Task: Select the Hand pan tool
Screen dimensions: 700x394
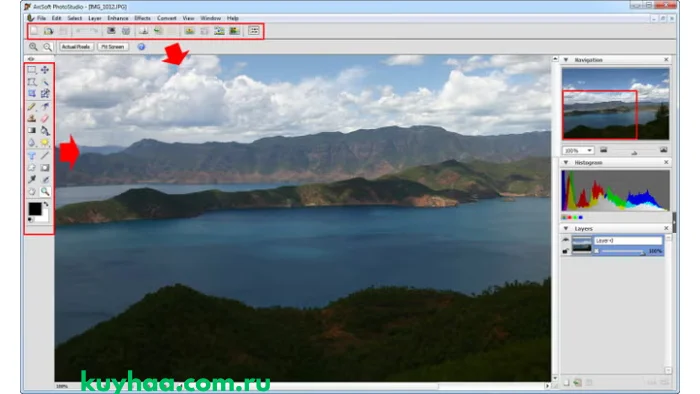Action: 32,191
